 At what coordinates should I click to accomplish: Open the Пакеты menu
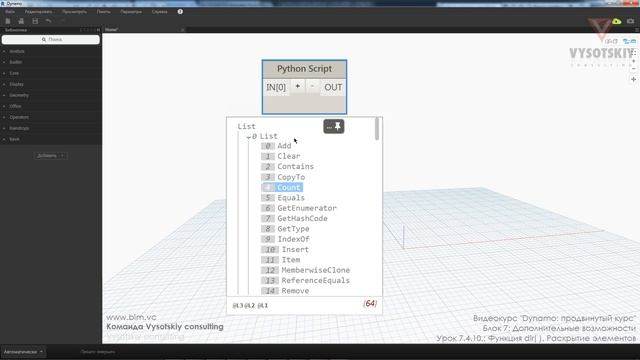point(104,11)
